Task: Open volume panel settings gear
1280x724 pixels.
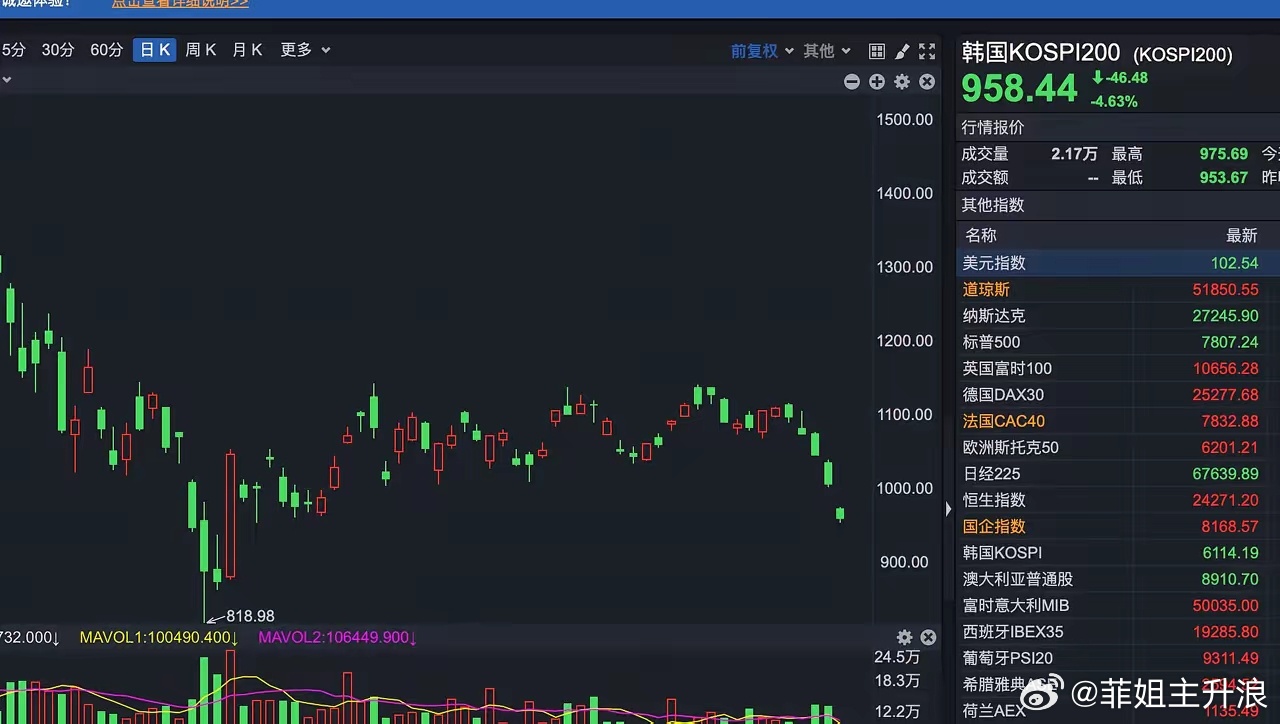Action: pos(904,637)
